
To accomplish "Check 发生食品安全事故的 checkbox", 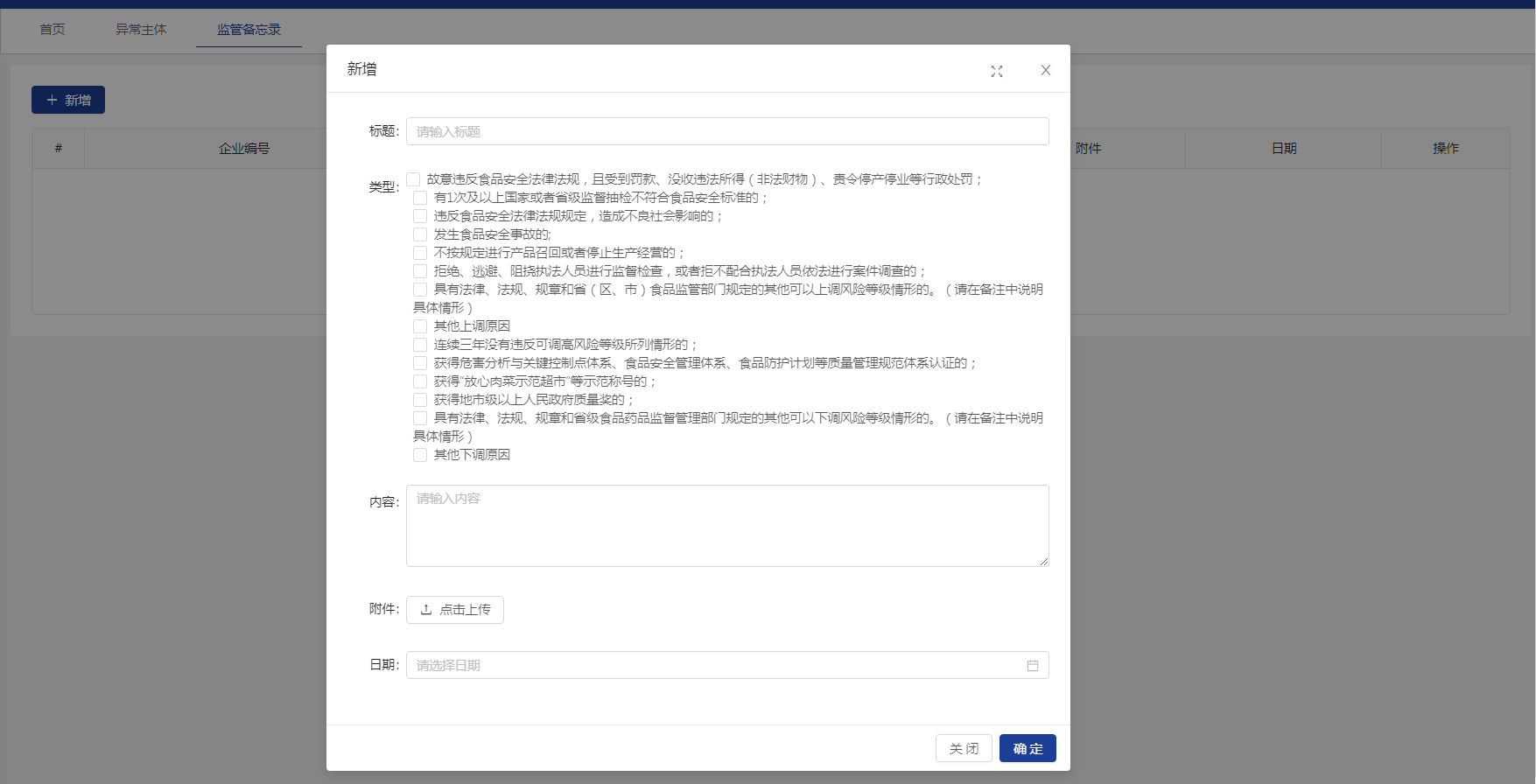I will [420, 234].
